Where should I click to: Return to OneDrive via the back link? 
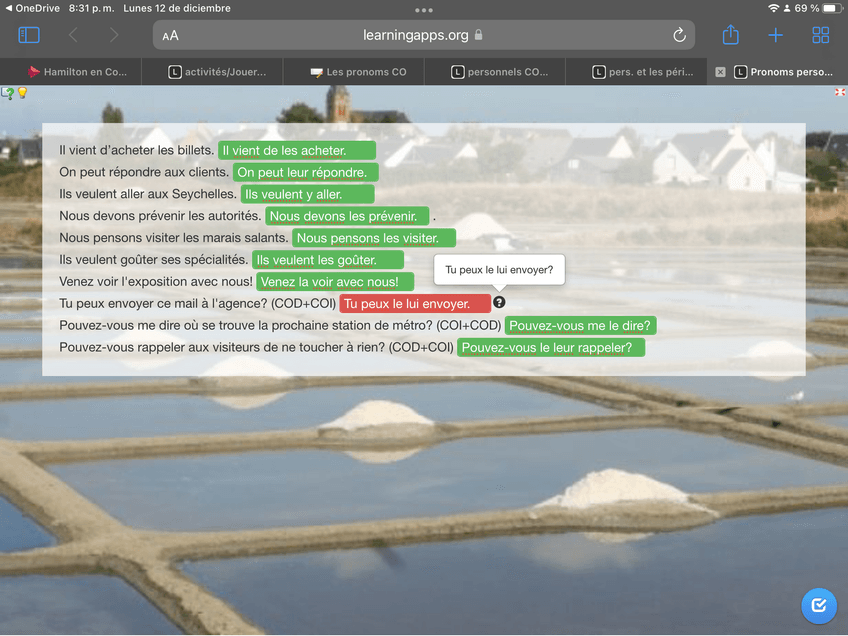pos(32,8)
